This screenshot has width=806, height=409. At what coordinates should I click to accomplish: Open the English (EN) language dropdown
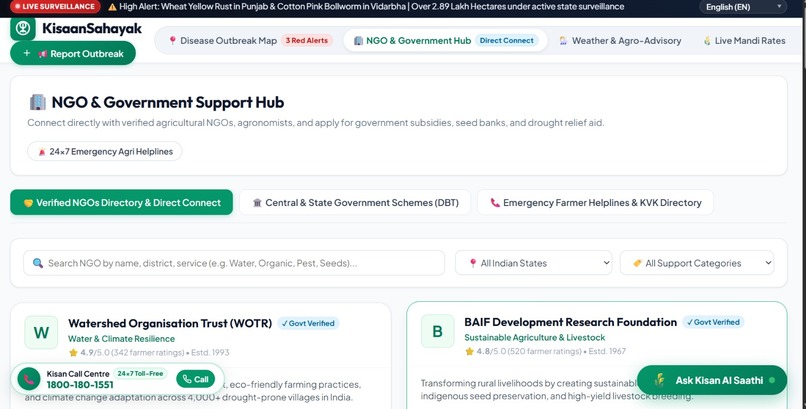click(743, 7)
